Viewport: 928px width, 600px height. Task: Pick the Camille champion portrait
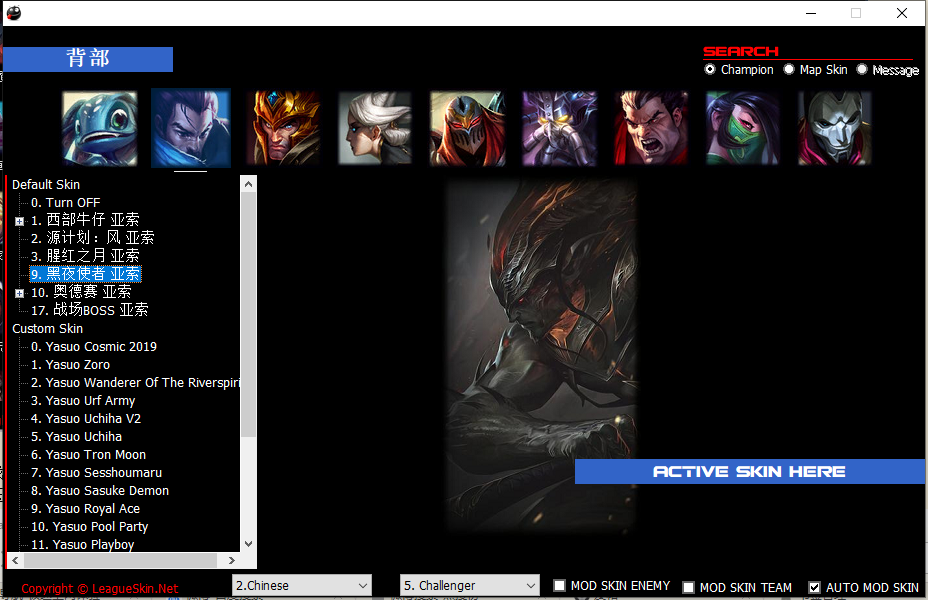click(x=375, y=128)
